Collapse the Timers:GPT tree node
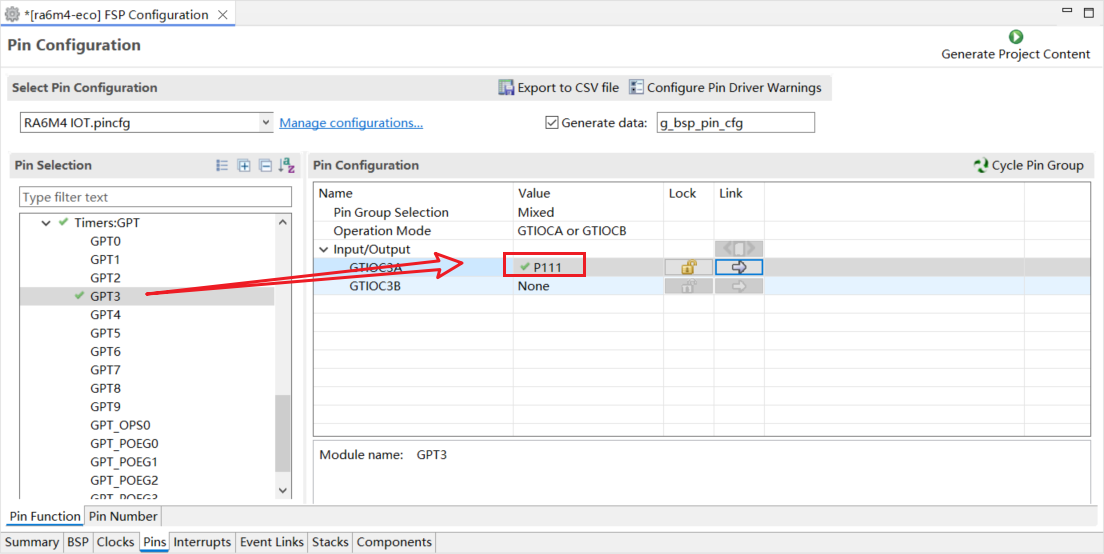Viewport: 1104px width, 554px height. click(46, 222)
